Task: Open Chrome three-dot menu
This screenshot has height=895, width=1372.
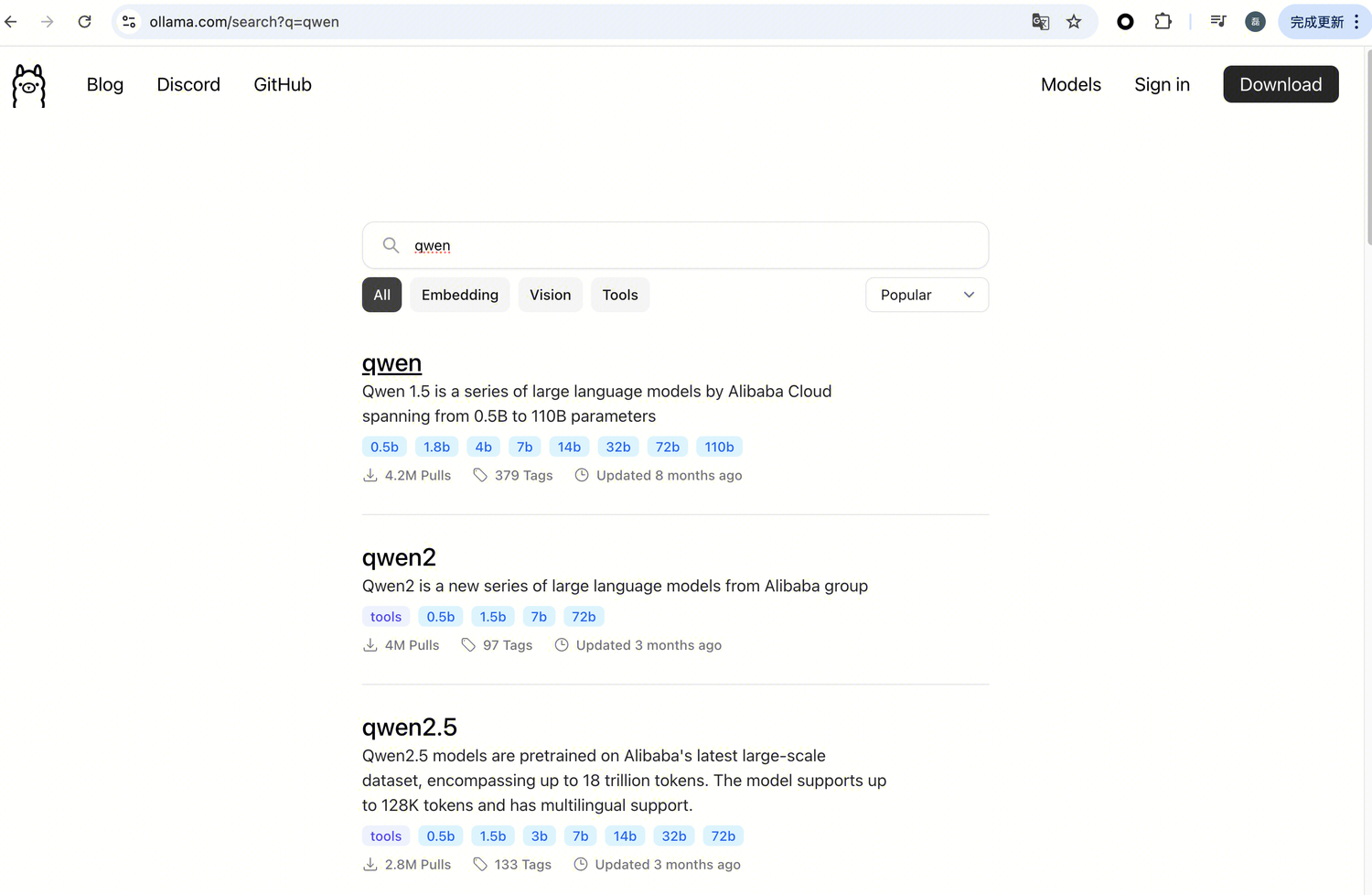Action: pos(1356,21)
